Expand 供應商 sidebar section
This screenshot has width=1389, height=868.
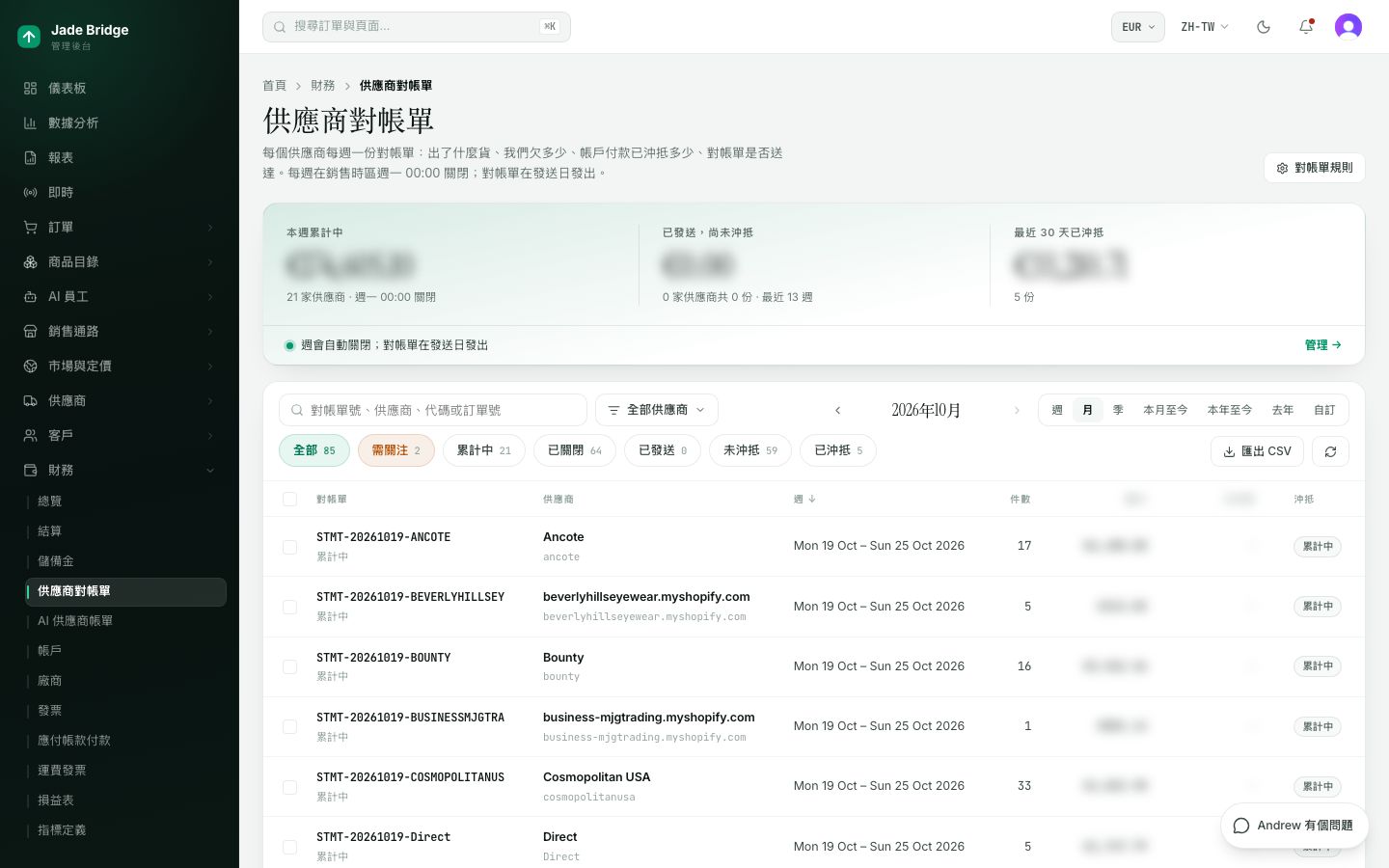pos(120,400)
